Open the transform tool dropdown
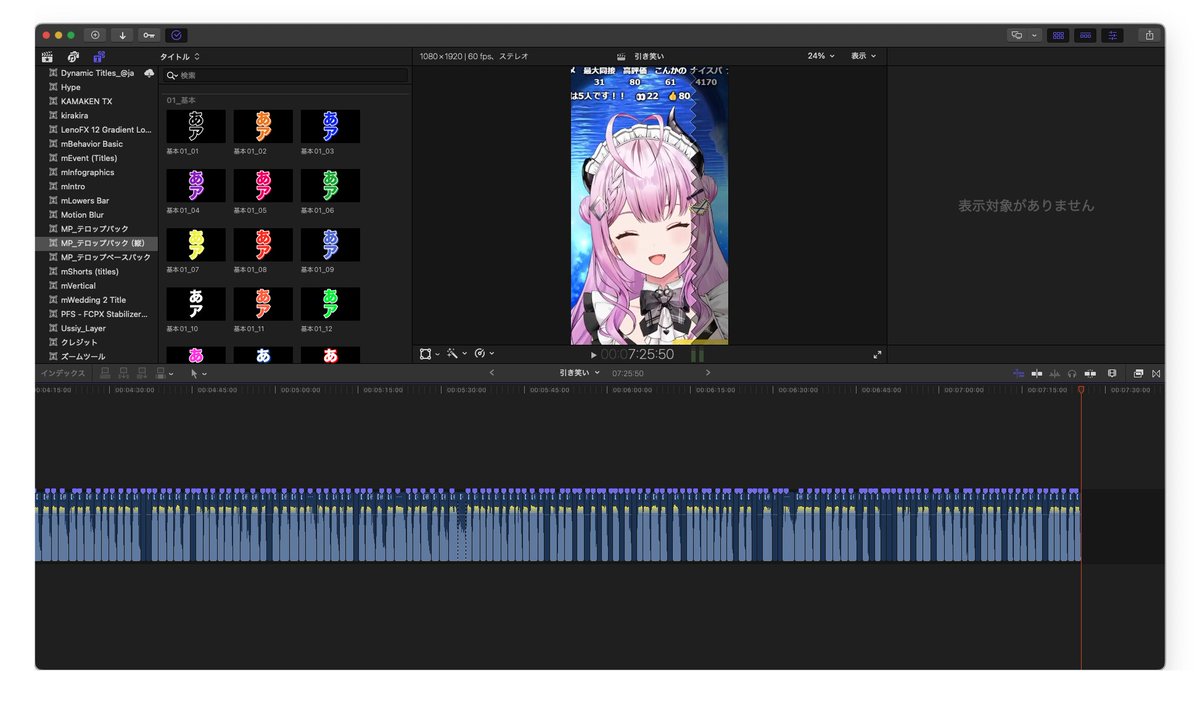The width and height of the screenshot is (1200, 716). click(x=430, y=354)
